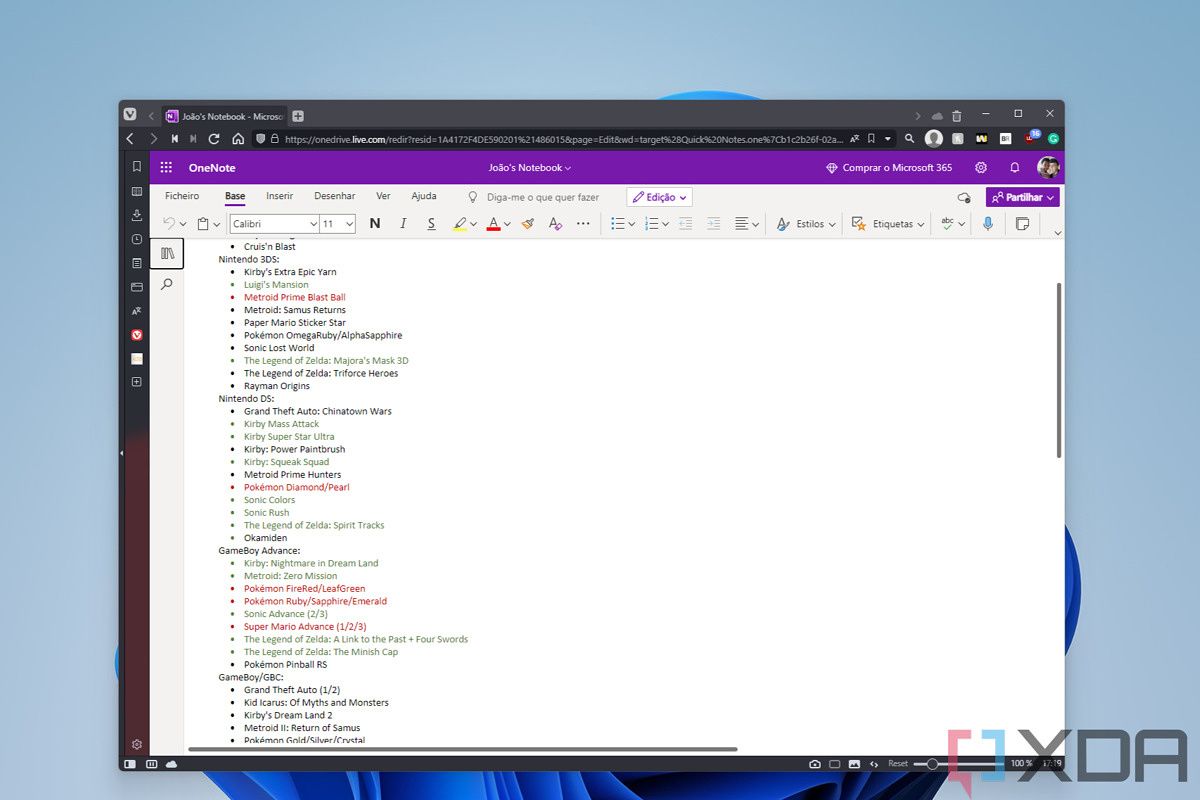Viewport: 1200px width, 800px height.
Task: Click the decrease indent icon
Action: click(x=685, y=224)
